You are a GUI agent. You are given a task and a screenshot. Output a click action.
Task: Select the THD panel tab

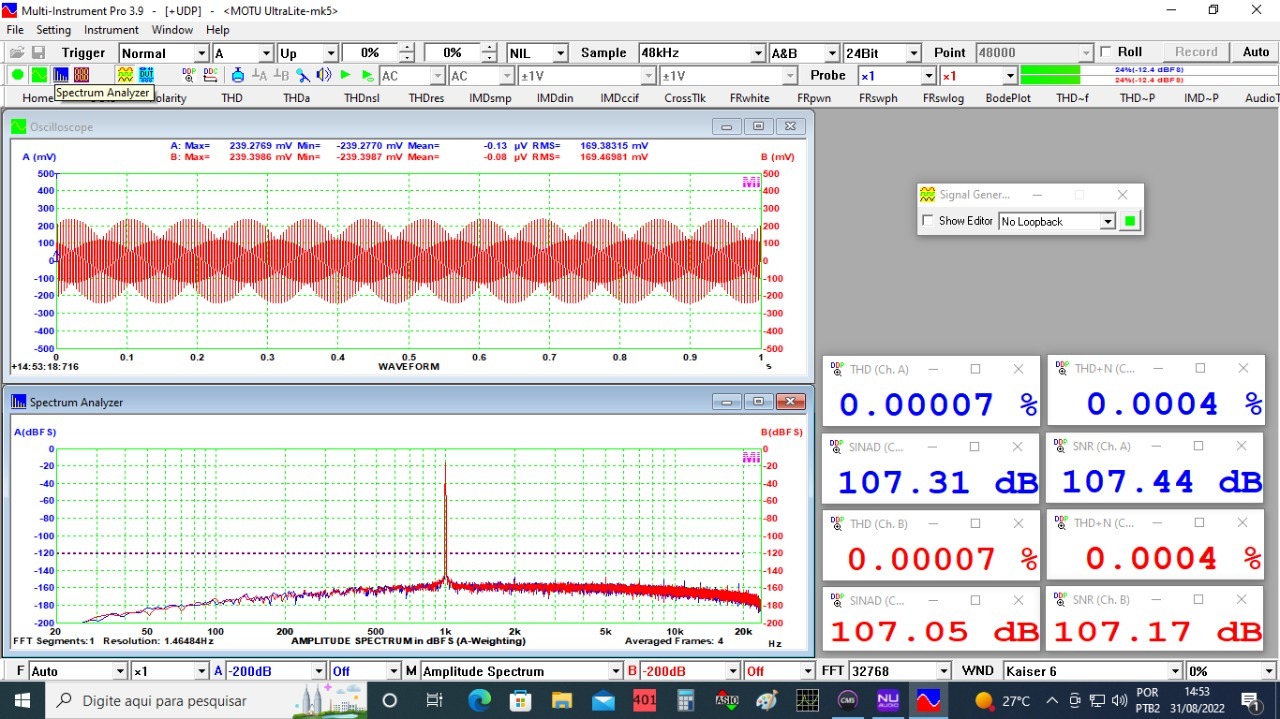coord(232,98)
